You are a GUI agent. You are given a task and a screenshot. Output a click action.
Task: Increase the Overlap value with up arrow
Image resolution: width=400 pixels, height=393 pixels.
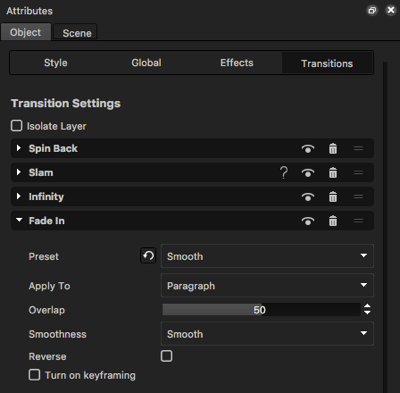point(367,306)
